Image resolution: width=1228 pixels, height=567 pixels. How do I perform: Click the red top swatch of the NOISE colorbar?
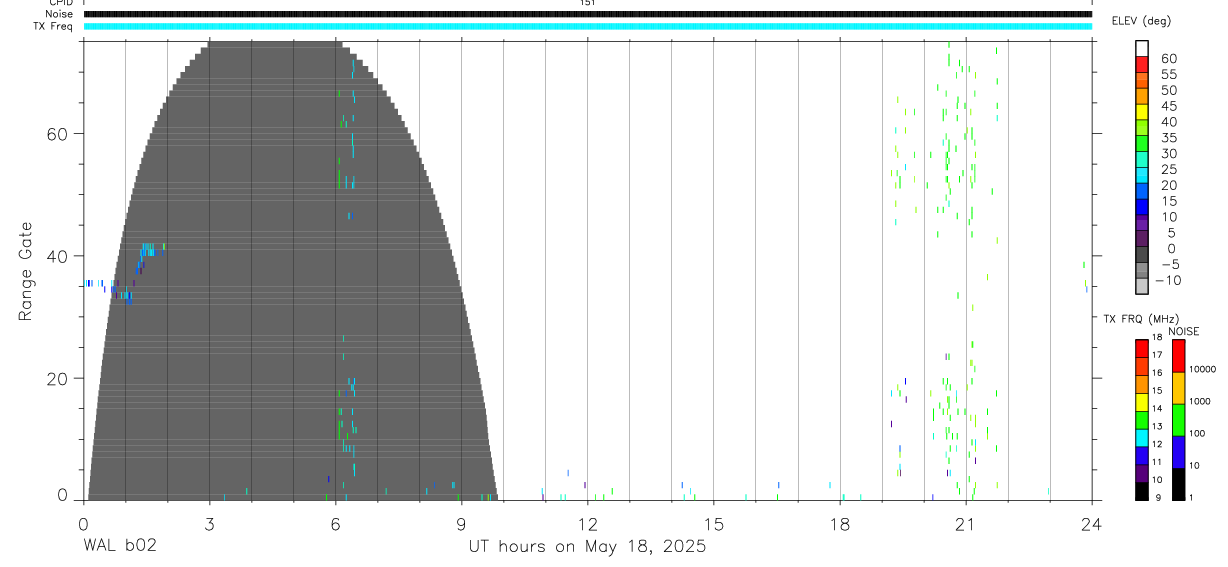1178,356
